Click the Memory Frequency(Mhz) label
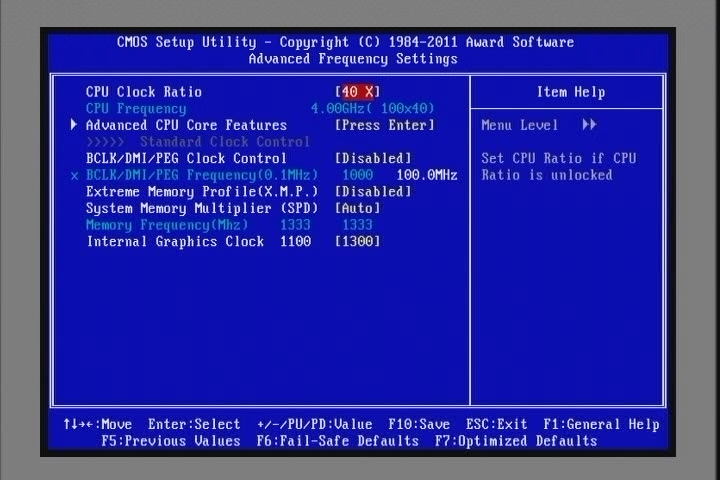The image size is (720, 480). pos(167,225)
